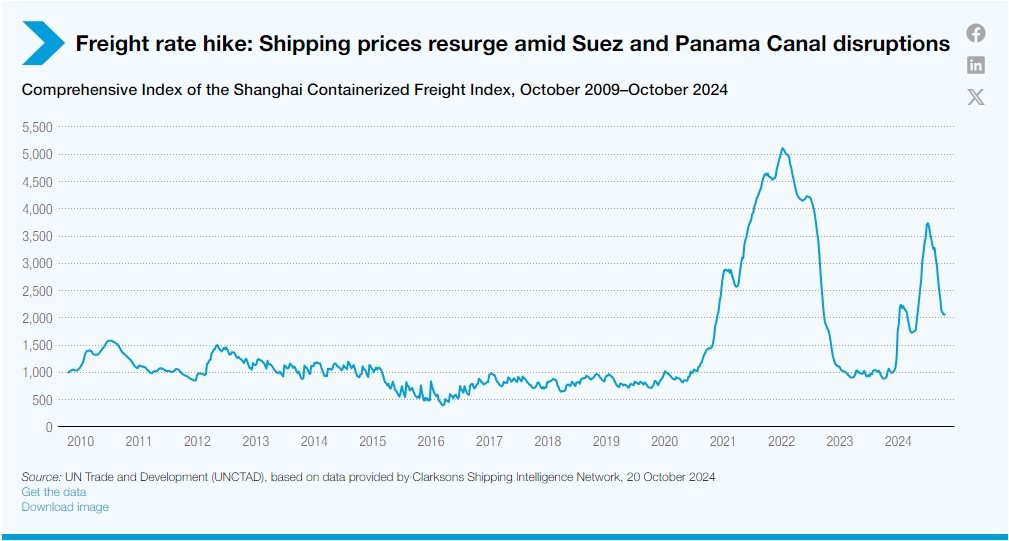Open the 'Get the data' link
This screenshot has width=1009, height=541.
click(x=54, y=492)
